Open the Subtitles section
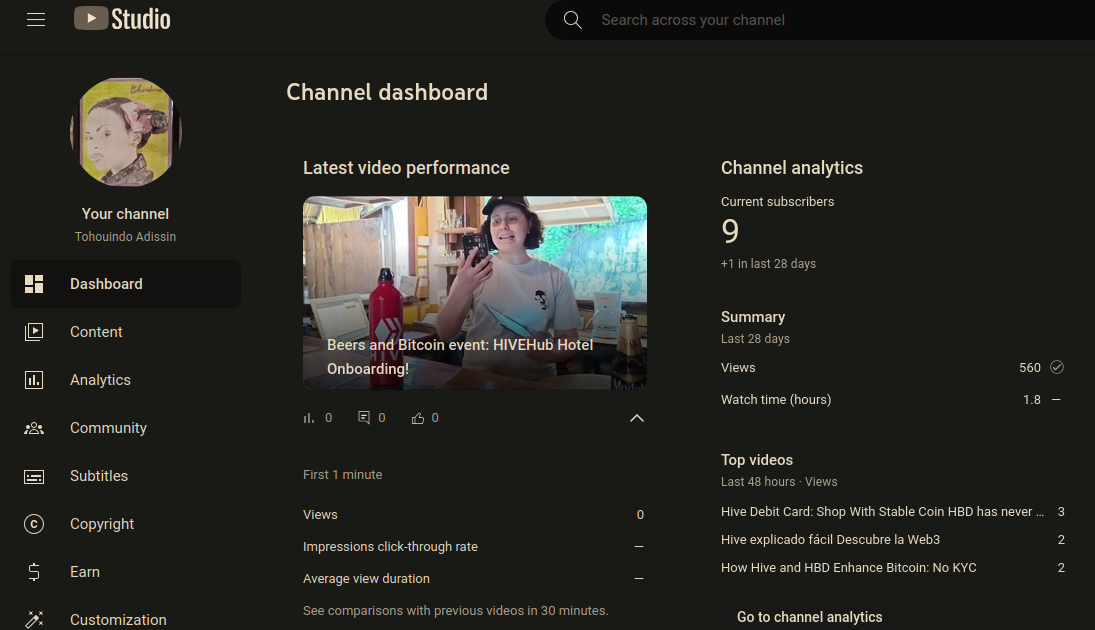This screenshot has height=630, width=1095. tap(99, 476)
